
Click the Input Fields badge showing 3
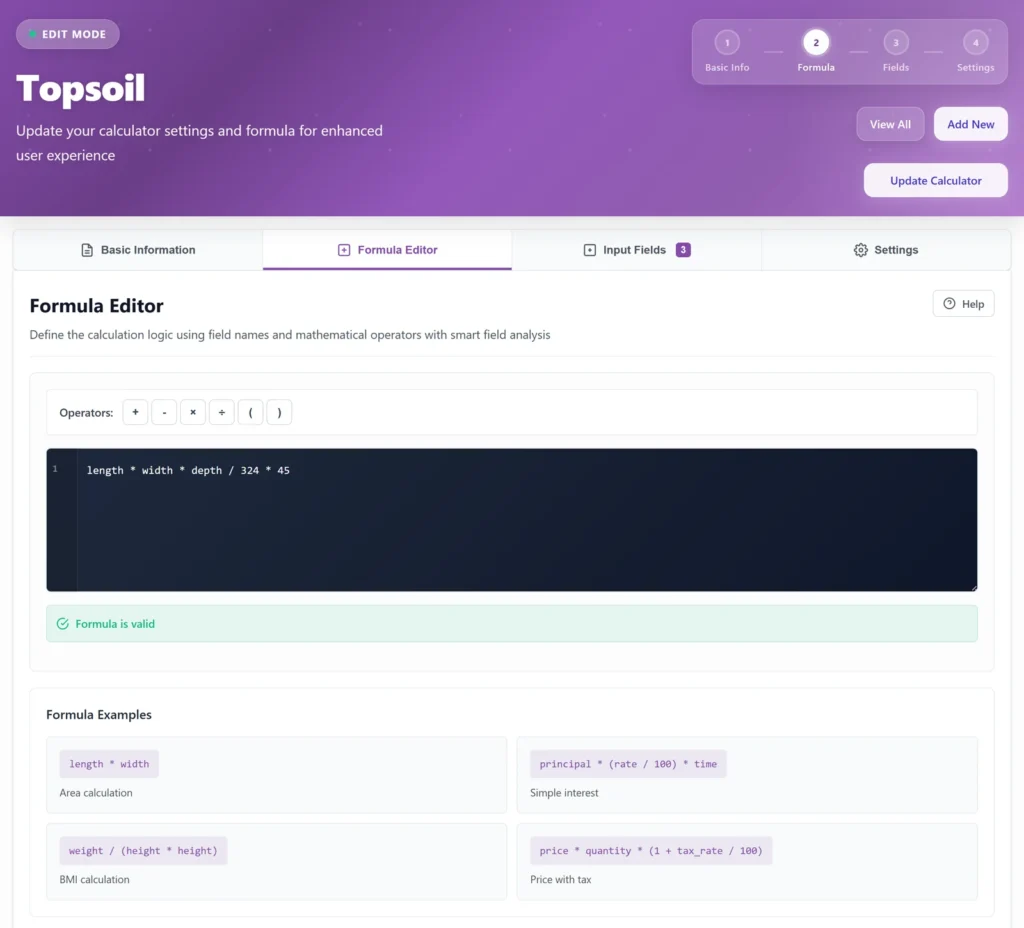point(683,250)
